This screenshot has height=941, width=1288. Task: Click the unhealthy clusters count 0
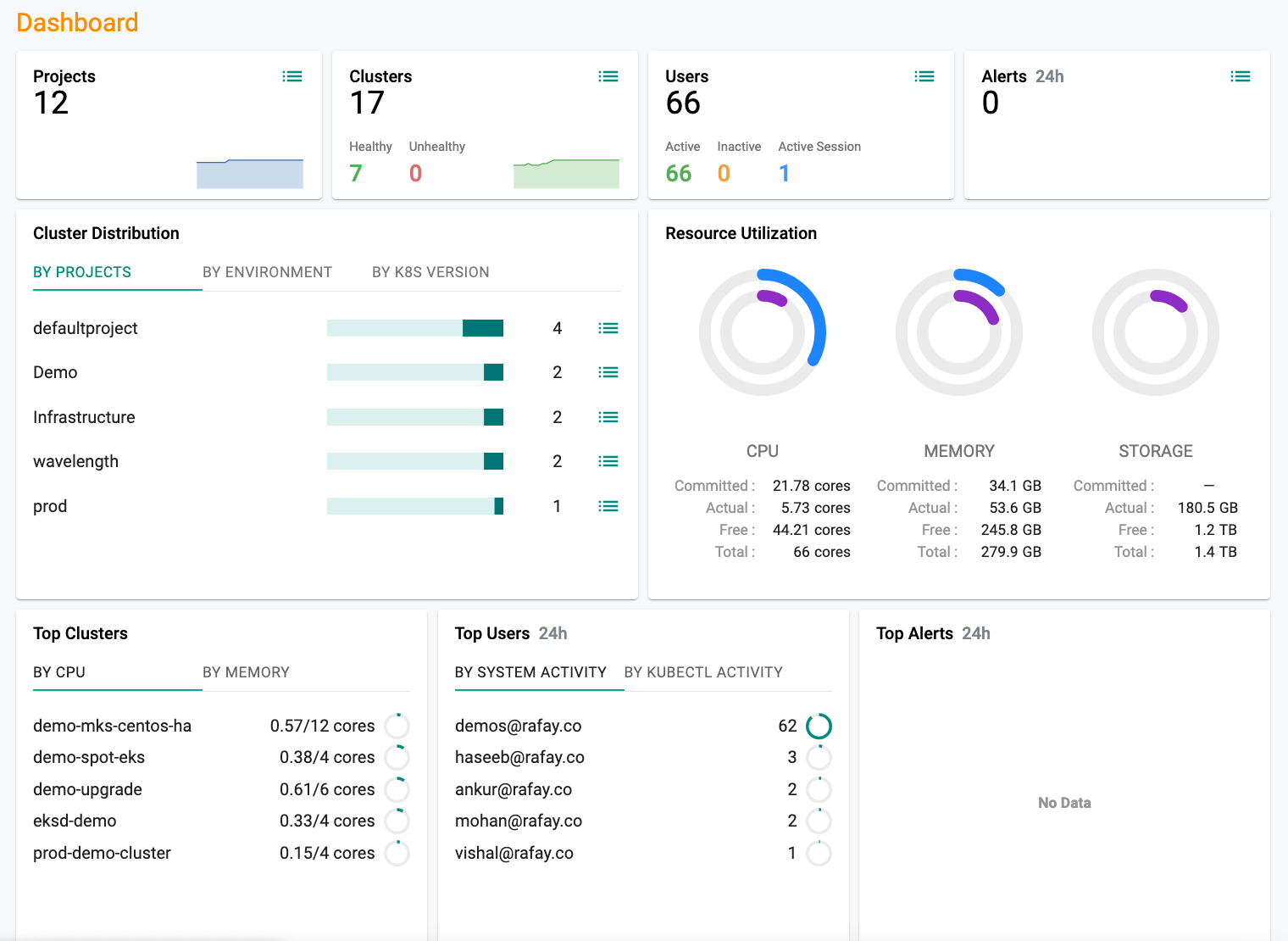415,173
